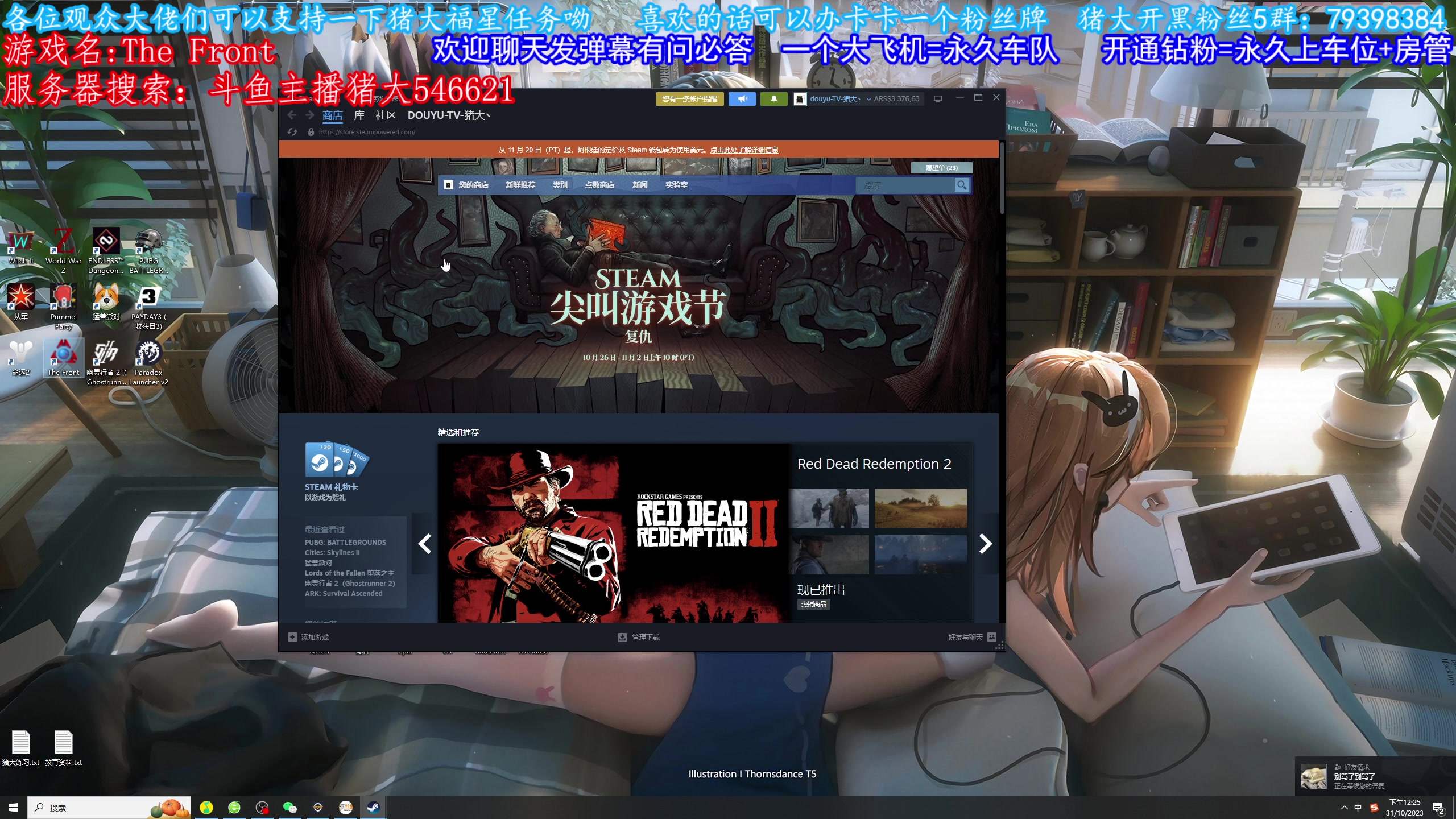Viewport: 1456px width, 819px height.
Task: Open recently viewed Lords of the Fallen
Action: pyautogui.click(x=349, y=573)
